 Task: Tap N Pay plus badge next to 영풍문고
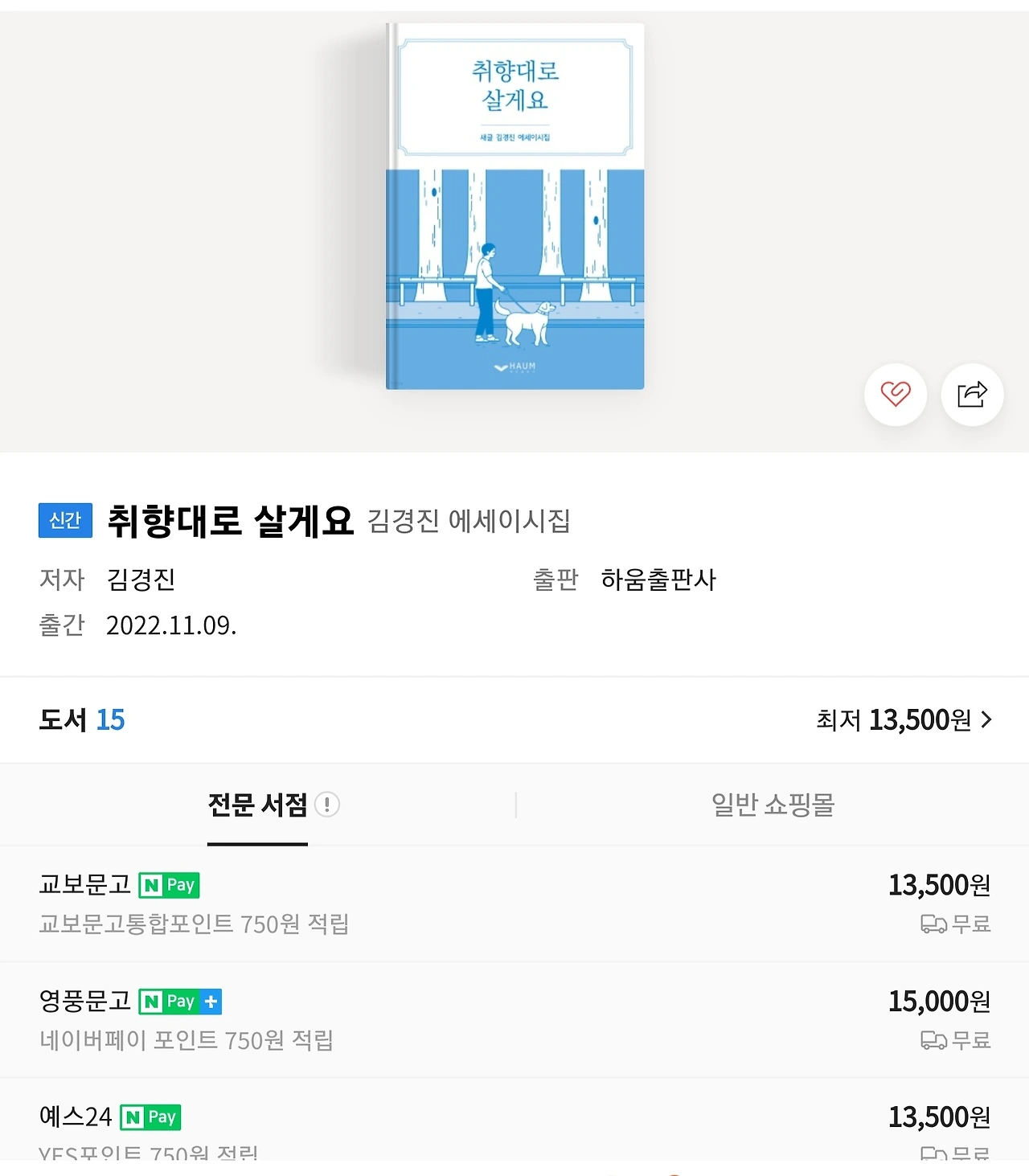180,1002
